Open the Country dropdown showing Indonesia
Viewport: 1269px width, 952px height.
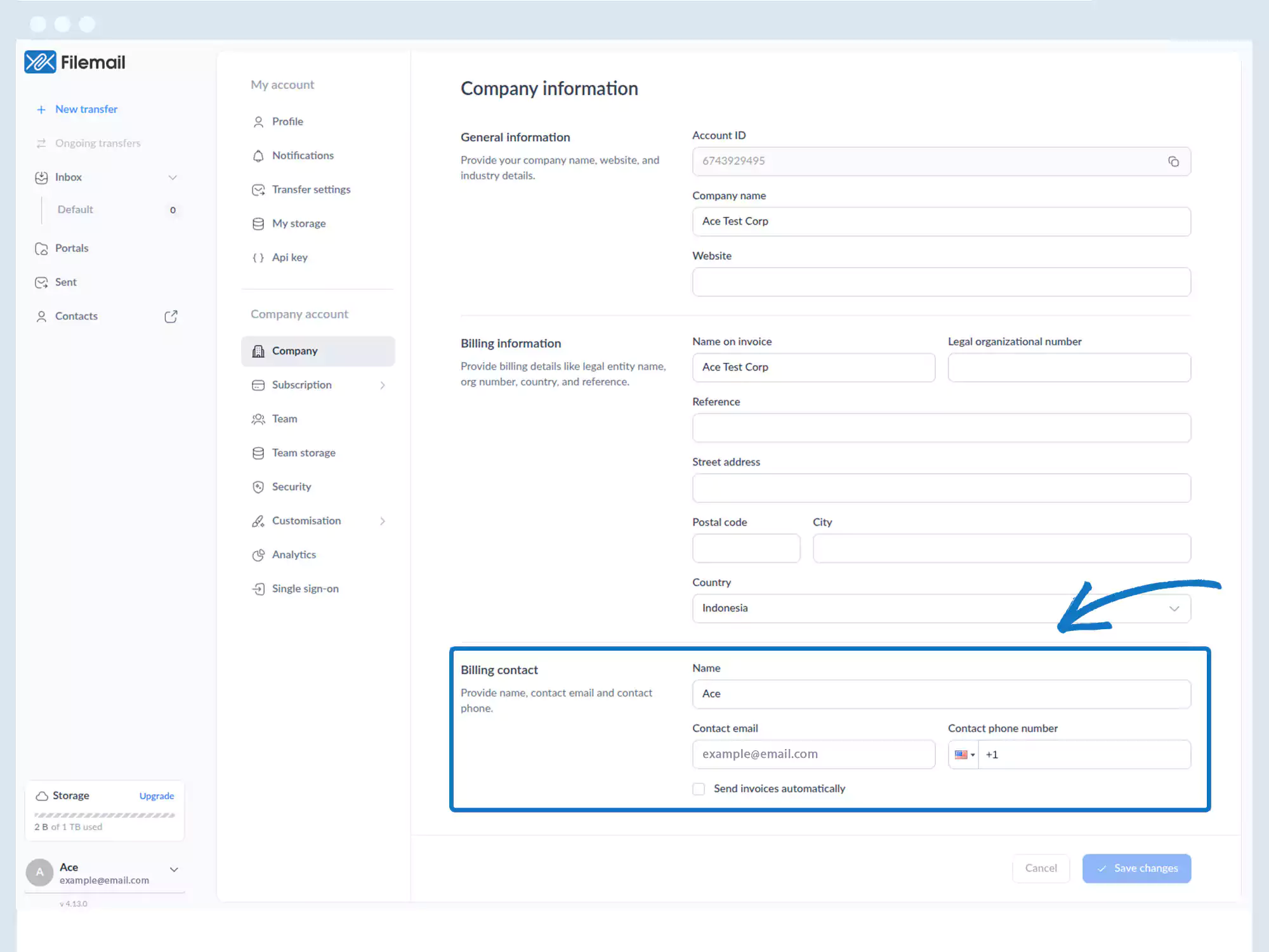point(941,608)
